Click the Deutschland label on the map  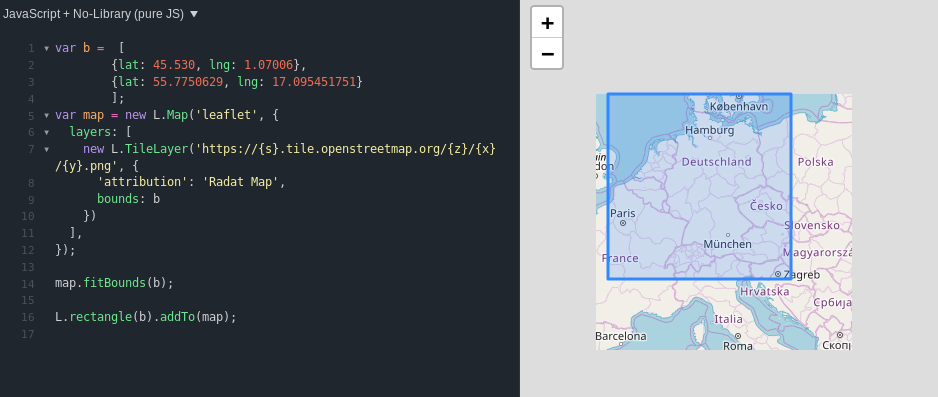[716, 162]
